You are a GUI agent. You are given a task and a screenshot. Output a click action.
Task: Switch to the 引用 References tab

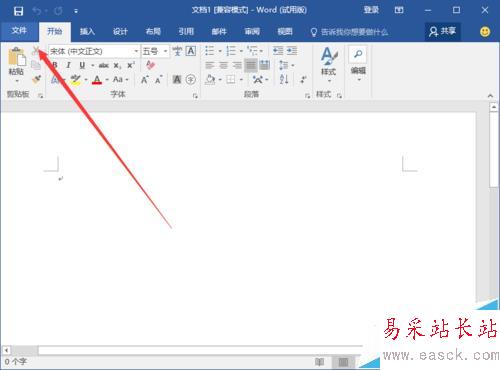pos(186,32)
